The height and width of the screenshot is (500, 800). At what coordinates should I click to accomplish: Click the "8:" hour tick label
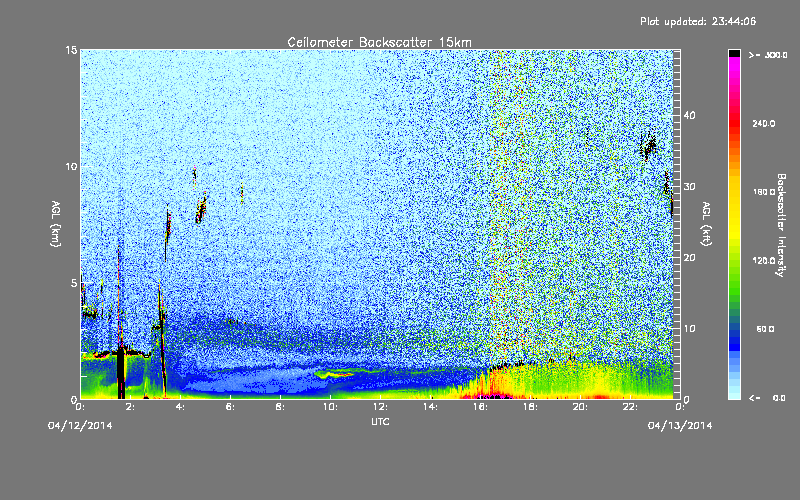(x=281, y=407)
